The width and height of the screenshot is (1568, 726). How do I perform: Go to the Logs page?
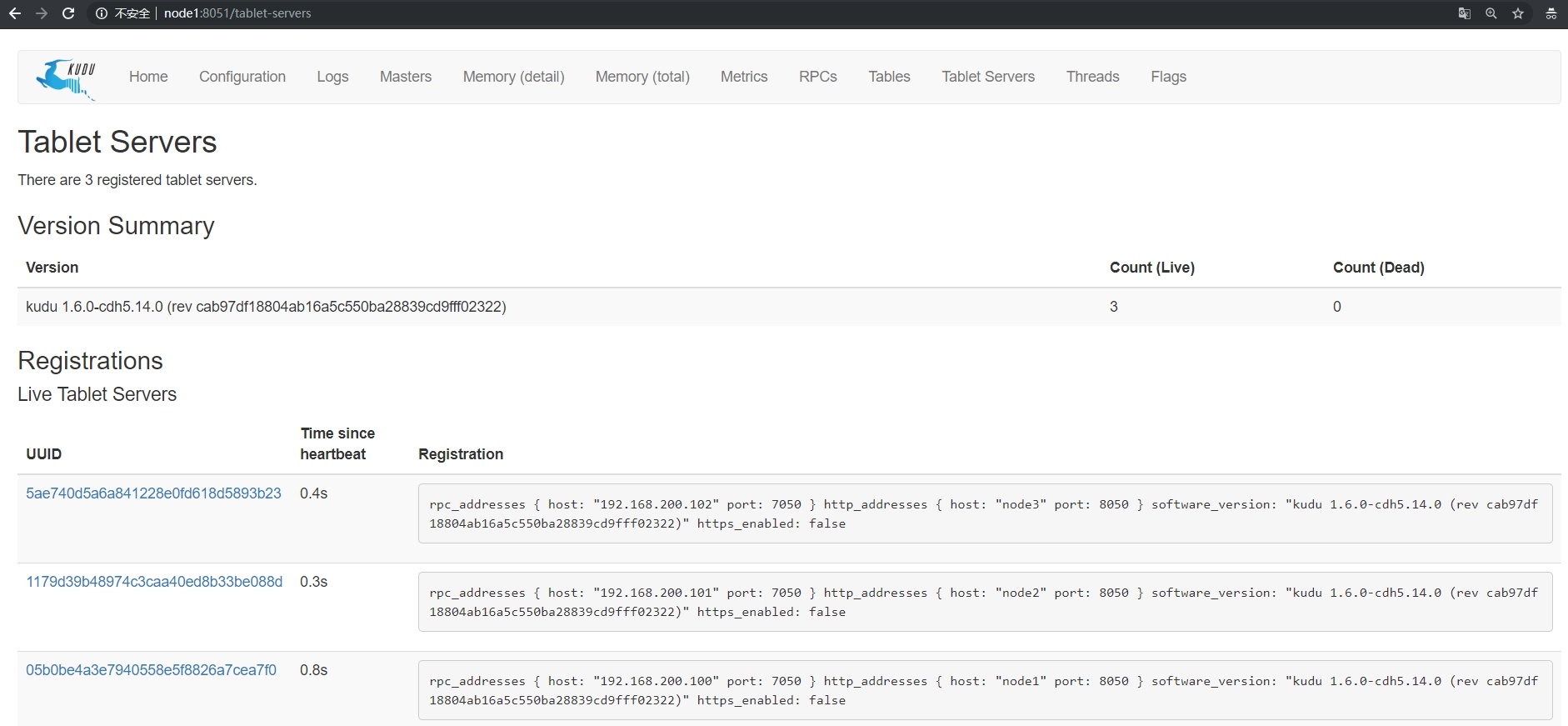(332, 77)
